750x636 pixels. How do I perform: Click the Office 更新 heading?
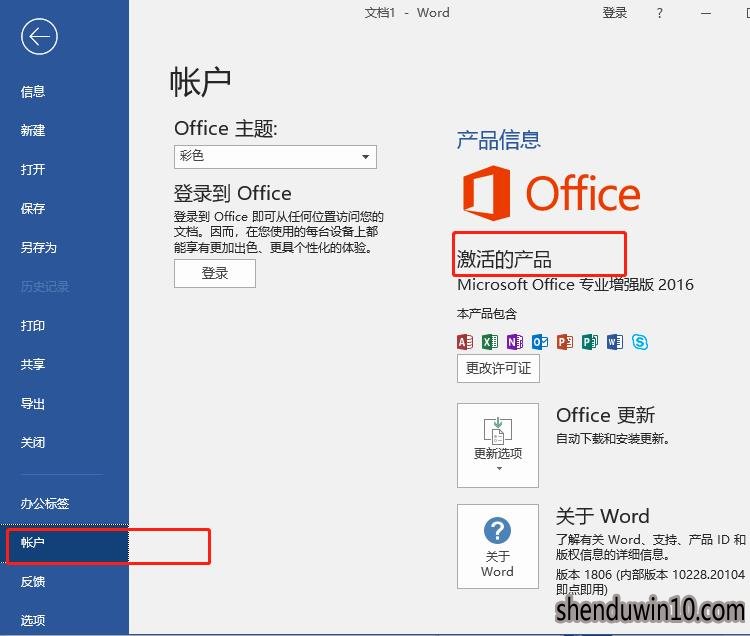(x=605, y=415)
